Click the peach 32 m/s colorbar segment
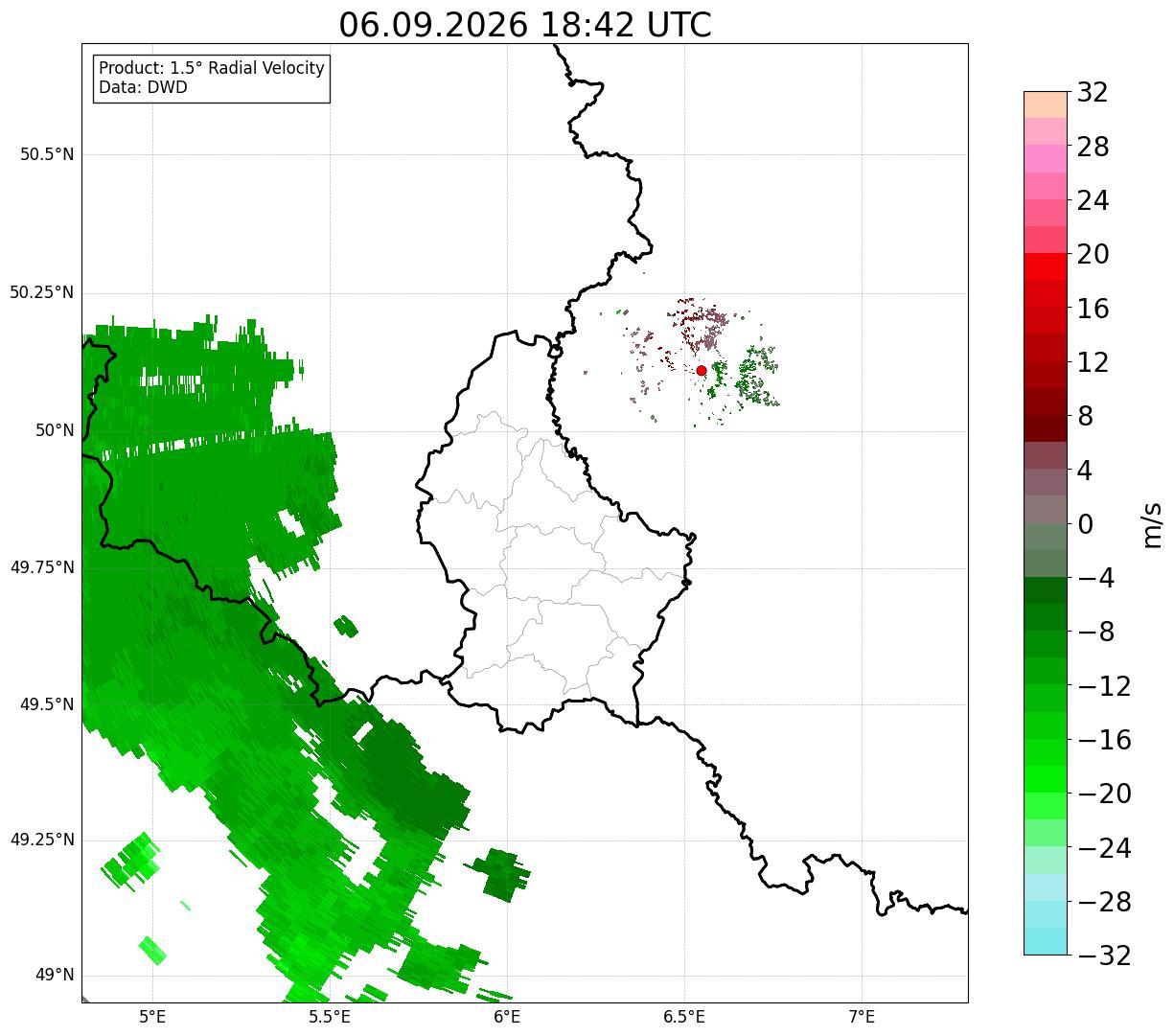 tap(1046, 104)
